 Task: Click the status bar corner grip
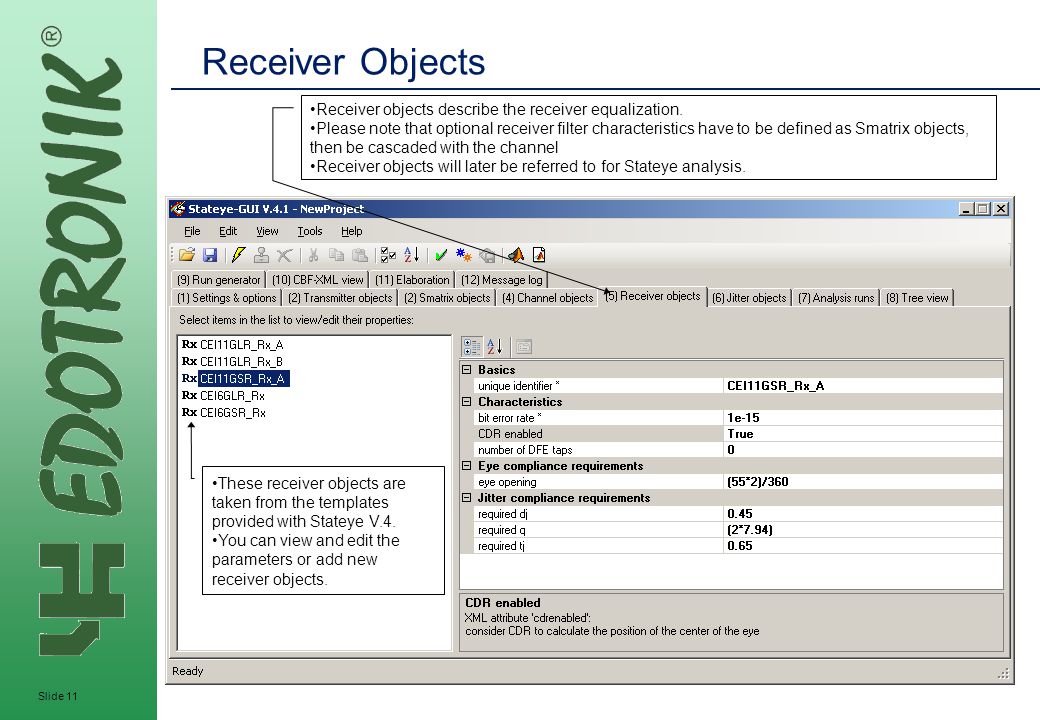(x=1003, y=674)
